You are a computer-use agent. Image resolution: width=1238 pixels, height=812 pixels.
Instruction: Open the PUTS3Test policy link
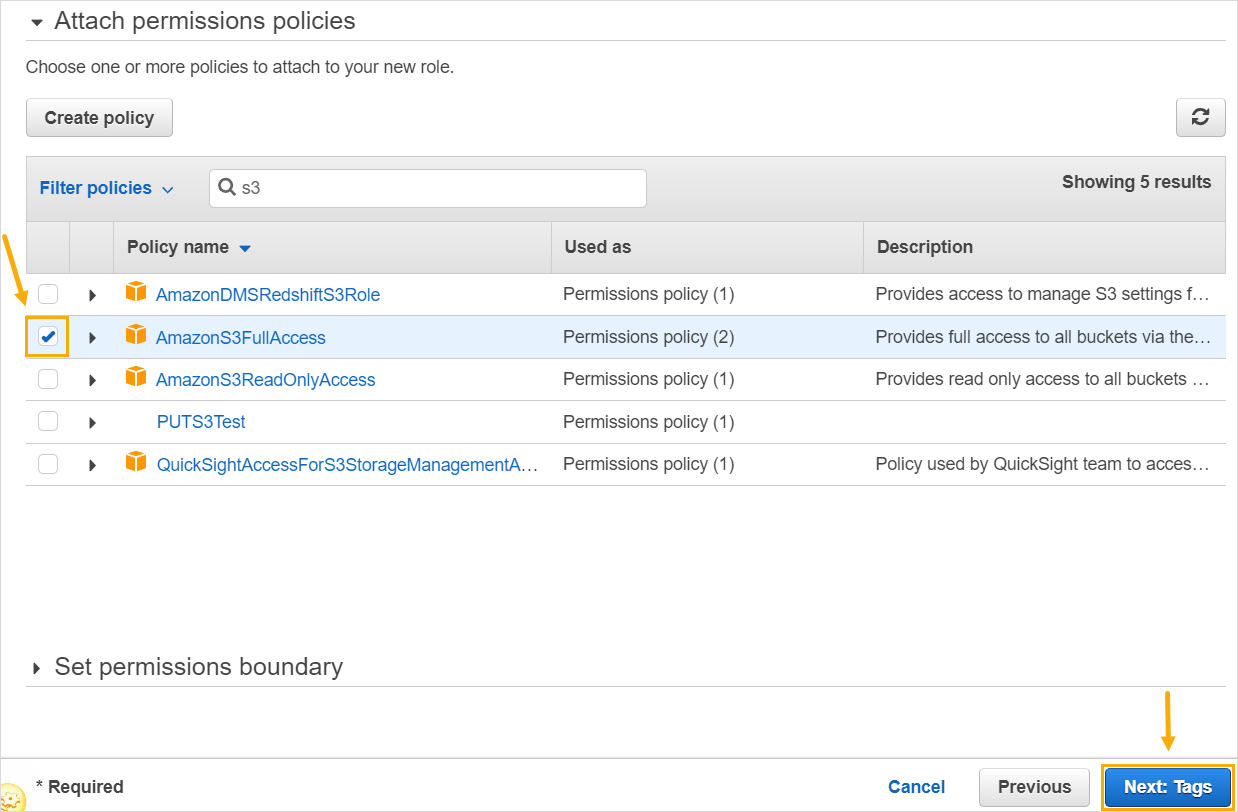click(201, 422)
